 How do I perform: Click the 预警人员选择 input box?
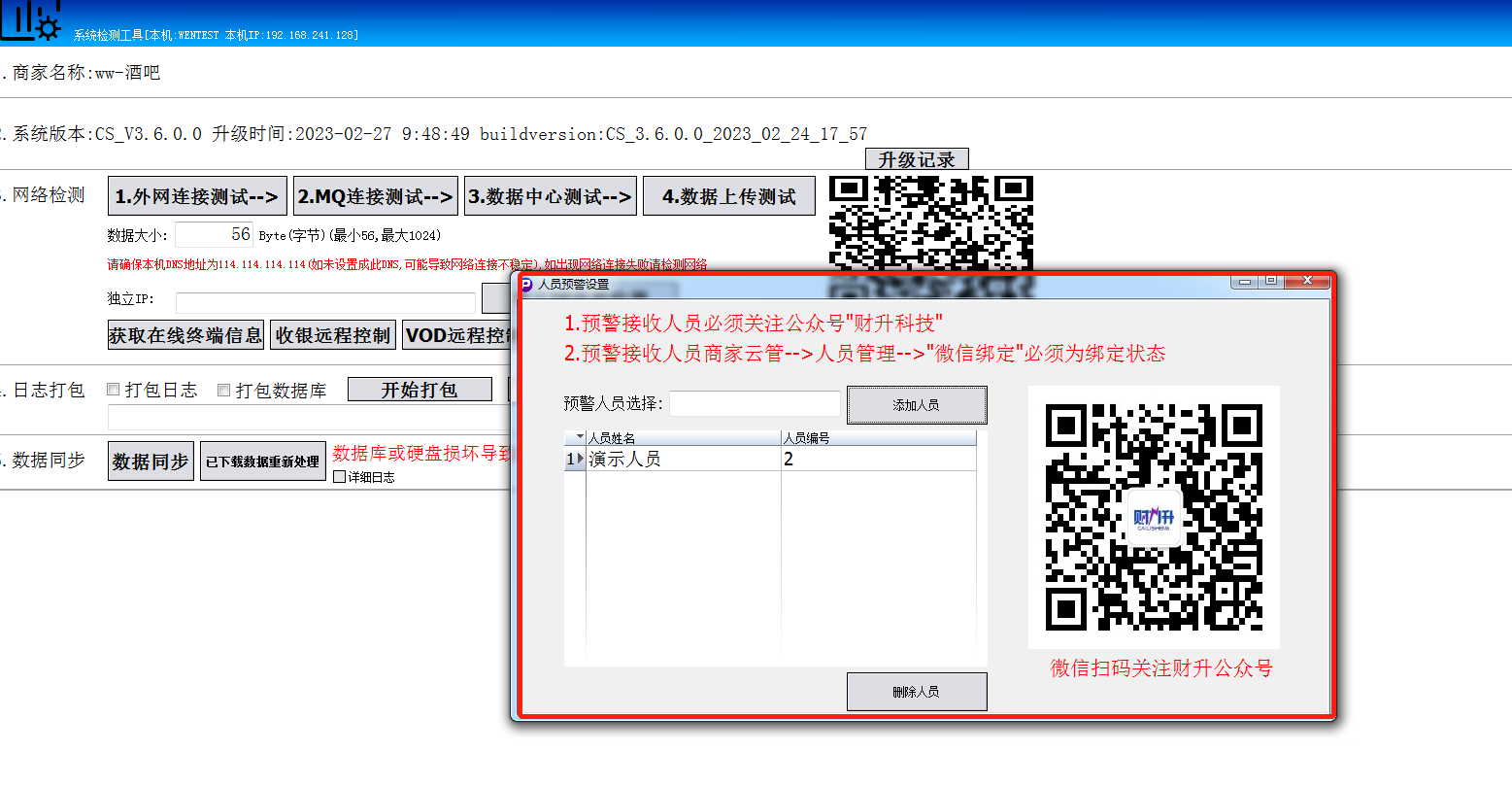click(x=755, y=403)
